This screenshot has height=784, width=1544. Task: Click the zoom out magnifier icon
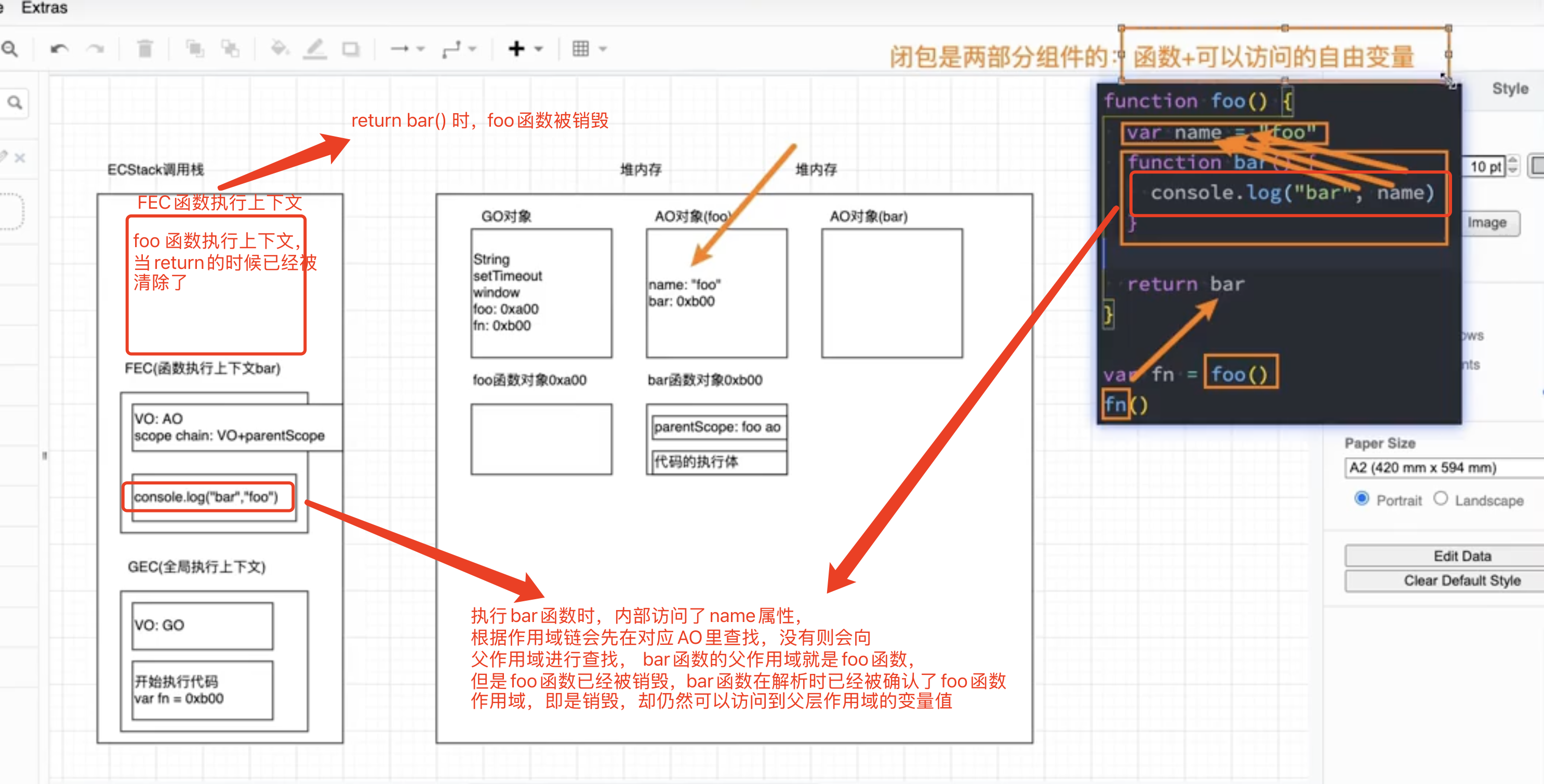(9, 48)
